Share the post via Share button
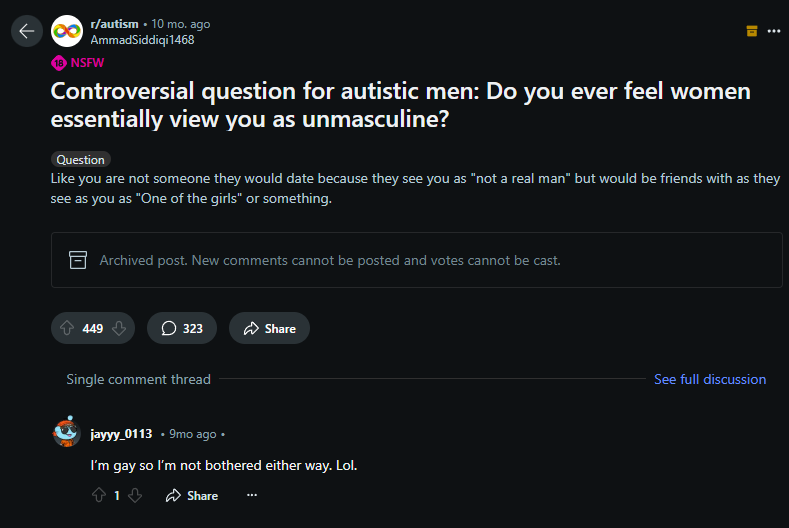This screenshot has height=528, width=789. click(x=269, y=328)
